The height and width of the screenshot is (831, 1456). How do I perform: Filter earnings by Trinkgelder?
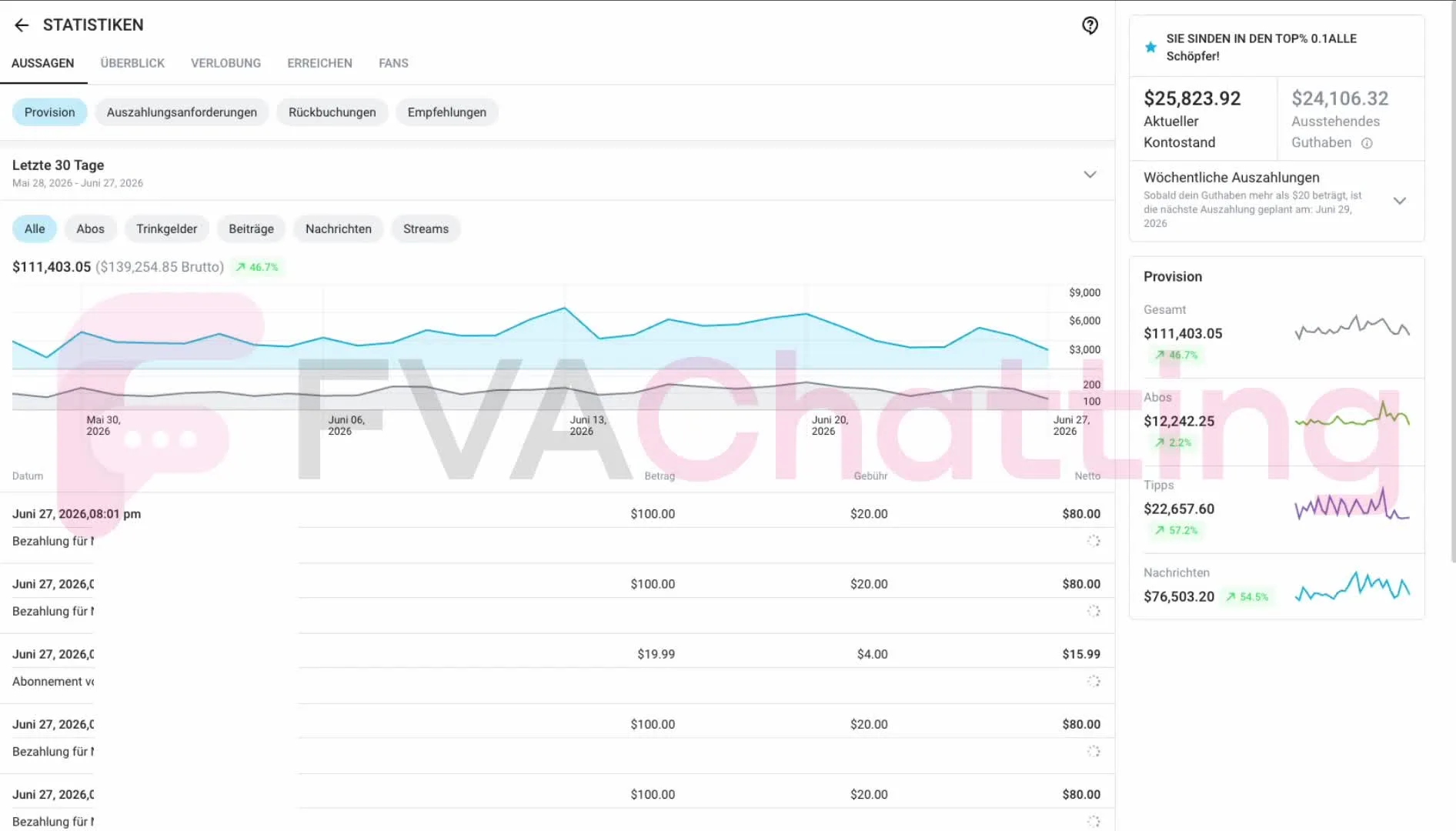[x=167, y=229]
